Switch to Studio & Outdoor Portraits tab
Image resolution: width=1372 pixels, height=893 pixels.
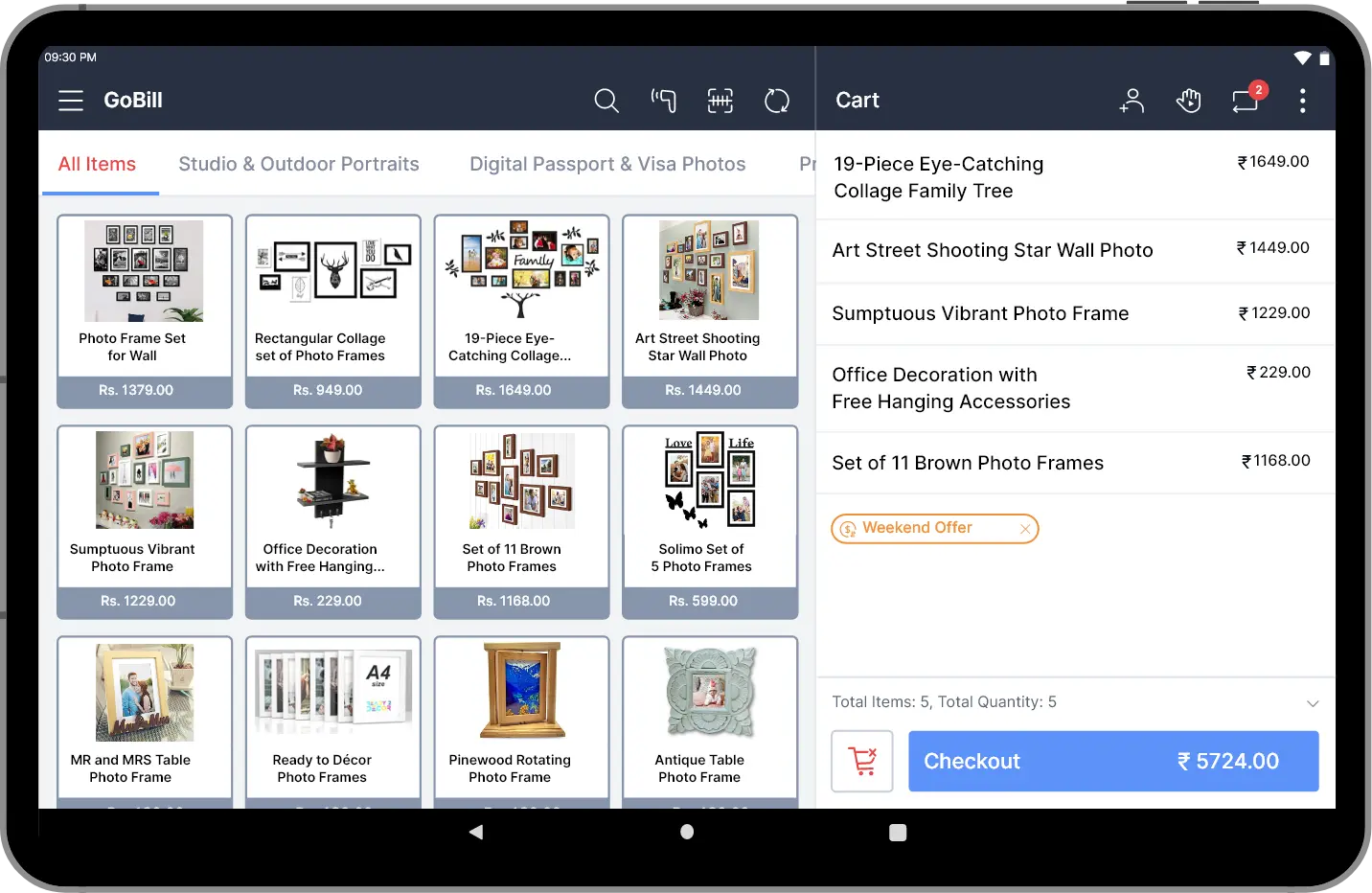tap(299, 164)
